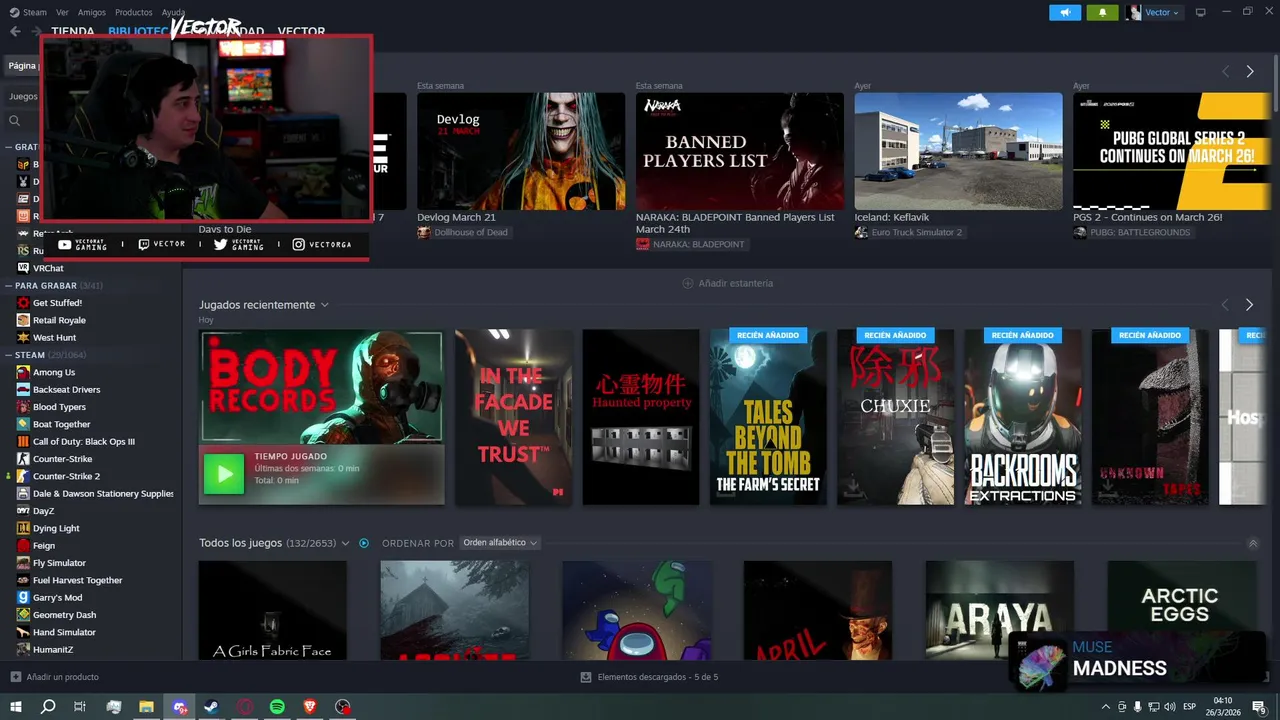Open the Iceland: Keflavík news card

click(958, 151)
